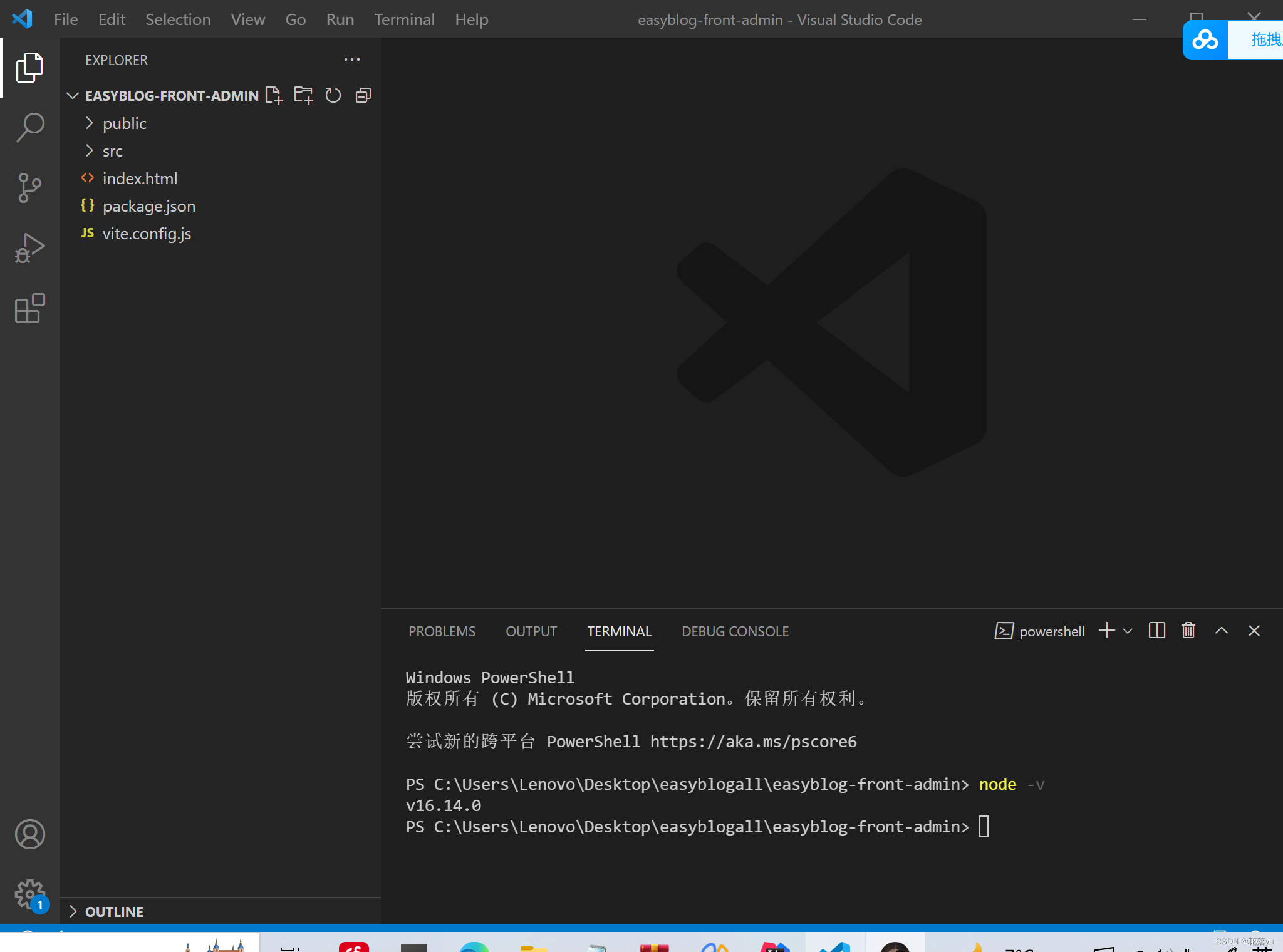Open the File menu
The image size is (1283, 952).
point(66,19)
